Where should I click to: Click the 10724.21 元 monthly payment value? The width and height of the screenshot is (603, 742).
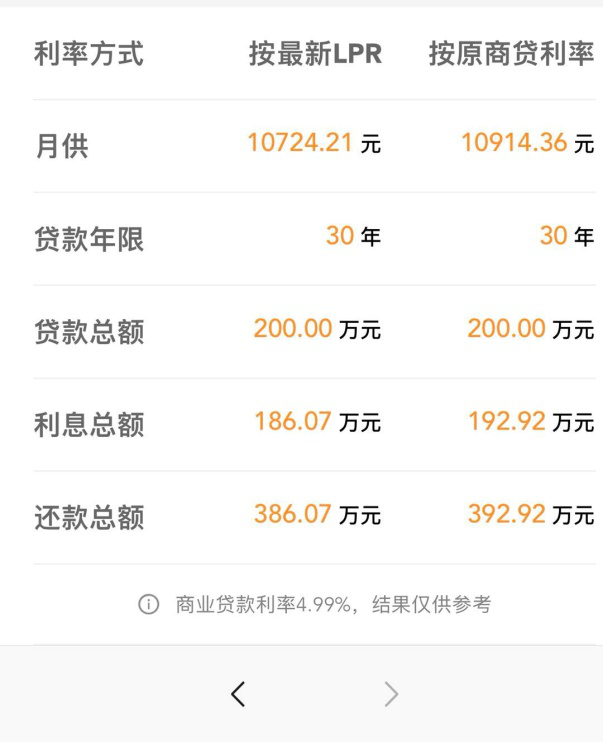[x=314, y=144]
